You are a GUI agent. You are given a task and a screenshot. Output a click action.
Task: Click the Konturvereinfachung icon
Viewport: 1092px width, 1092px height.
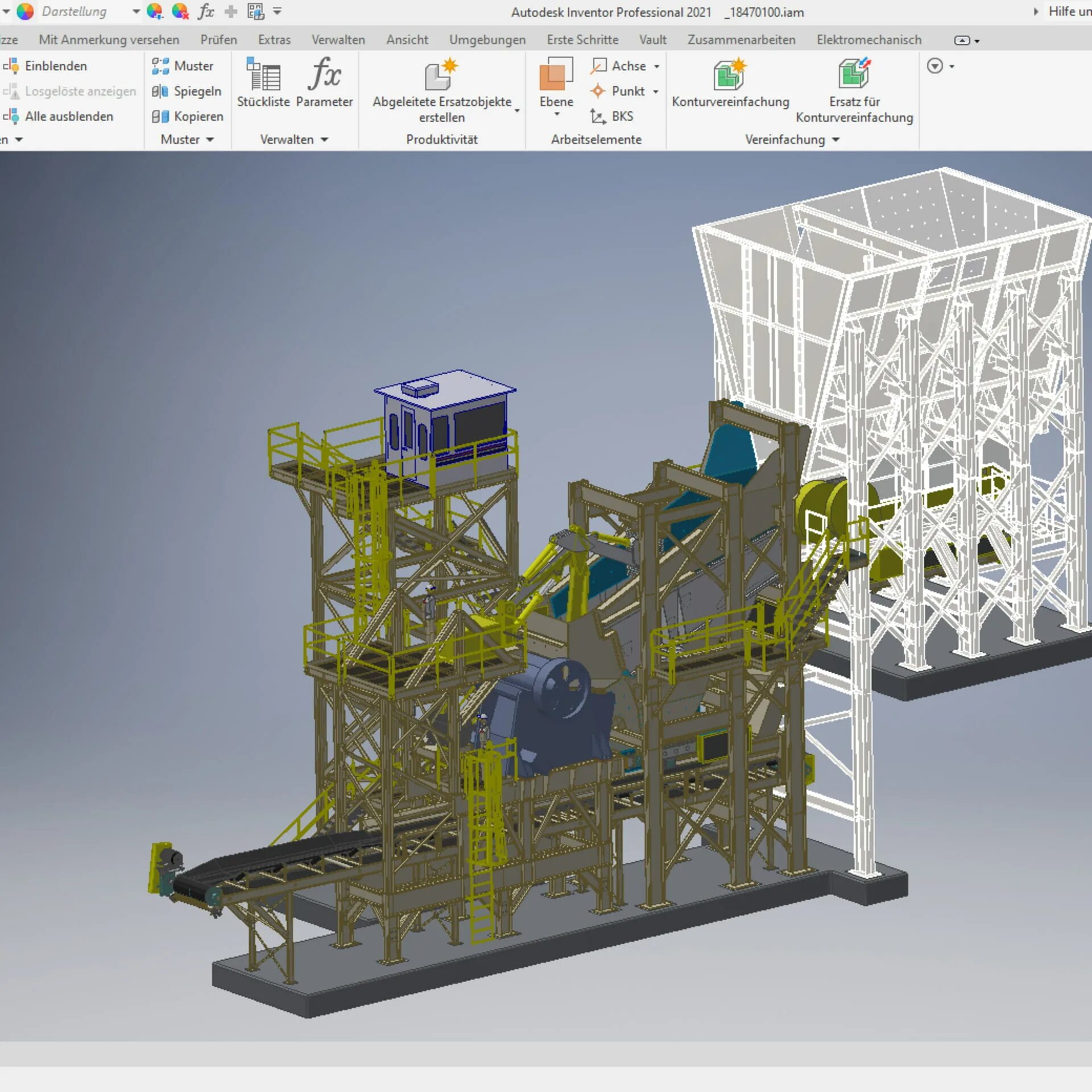point(730,76)
